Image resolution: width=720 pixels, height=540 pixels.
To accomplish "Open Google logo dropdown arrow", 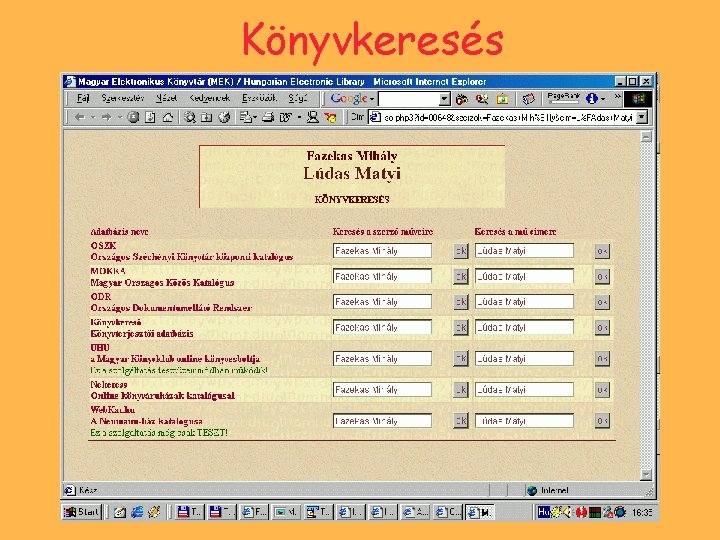I will coord(372,99).
